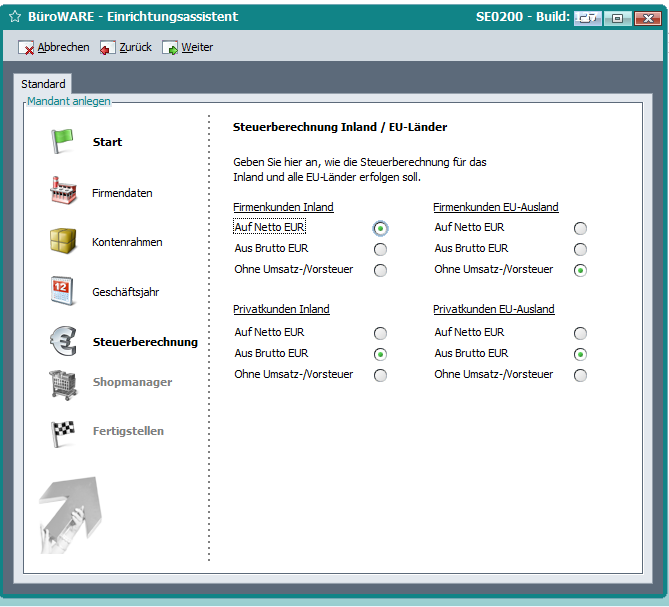Set Firmenkunden EU-Ausland to Auf Netto EUR

(x=580, y=228)
